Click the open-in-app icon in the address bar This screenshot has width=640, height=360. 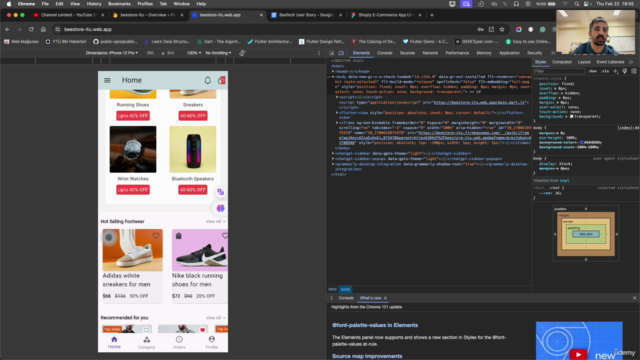click(x=491, y=29)
